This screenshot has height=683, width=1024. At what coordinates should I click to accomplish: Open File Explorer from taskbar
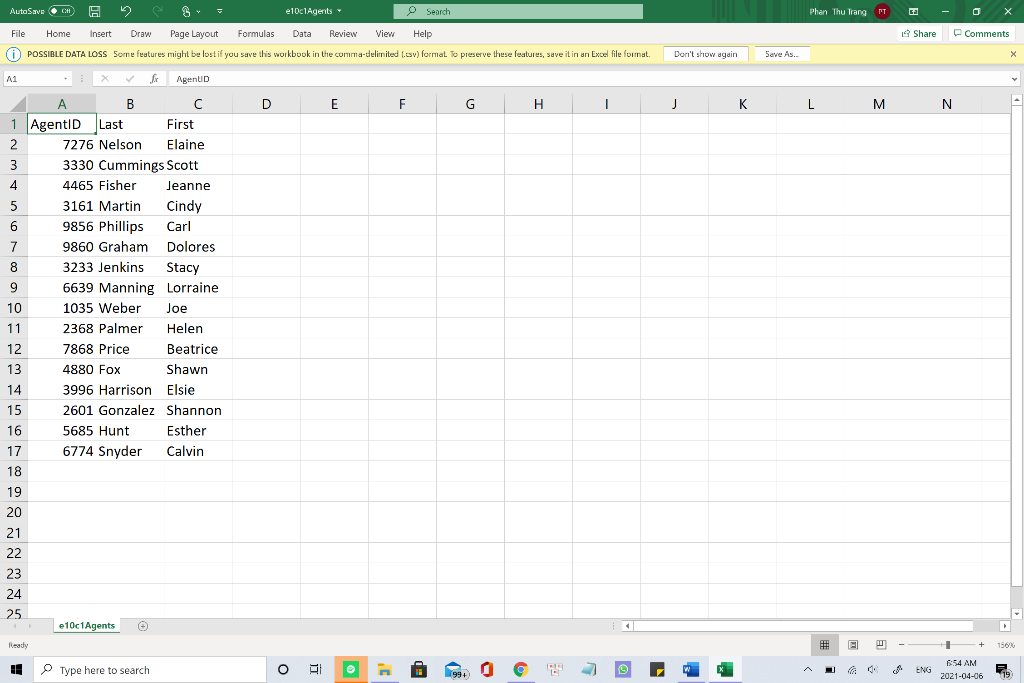coord(385,670)
